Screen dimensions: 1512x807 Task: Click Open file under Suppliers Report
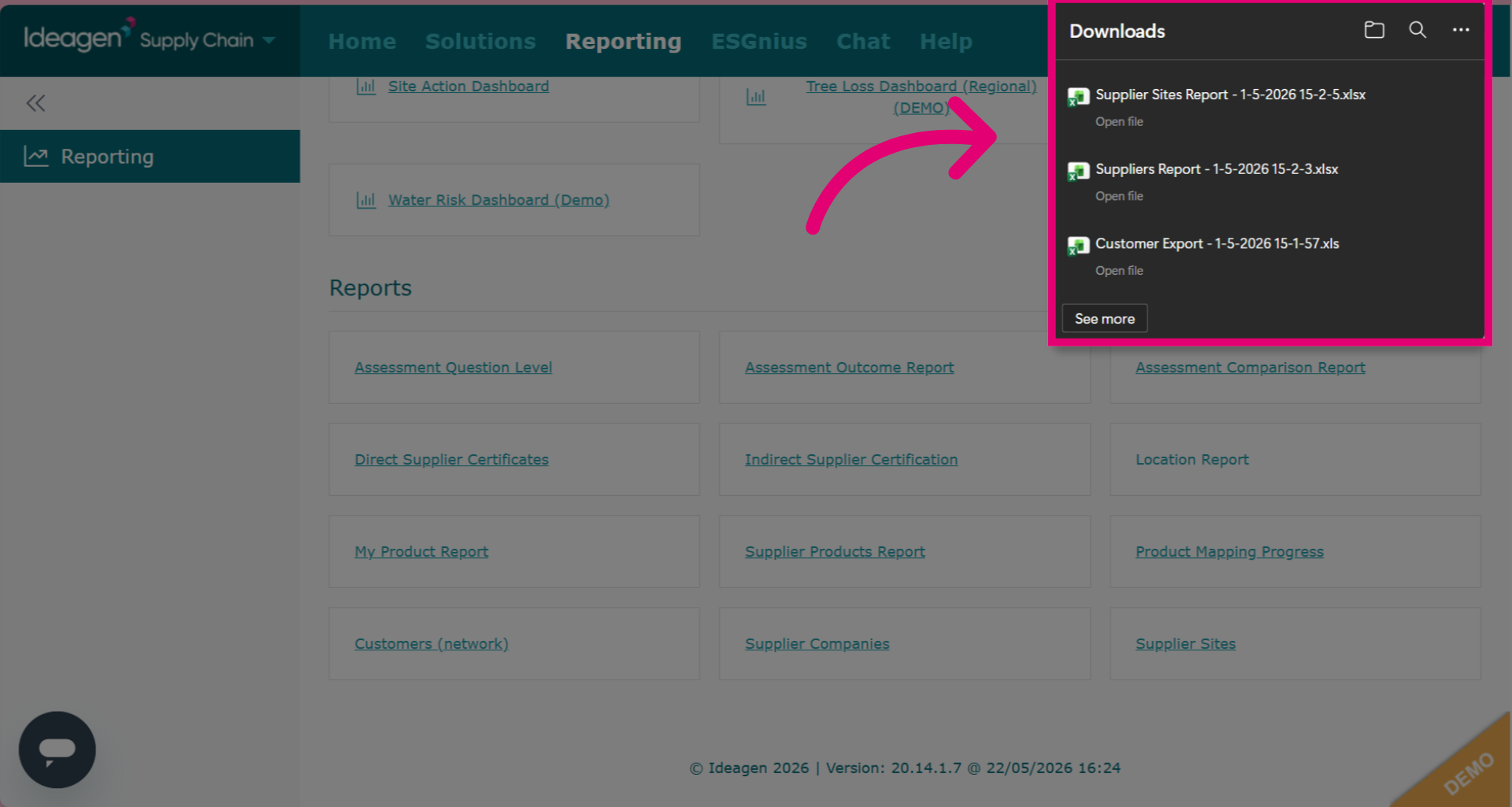click(x=1119, y=197)
